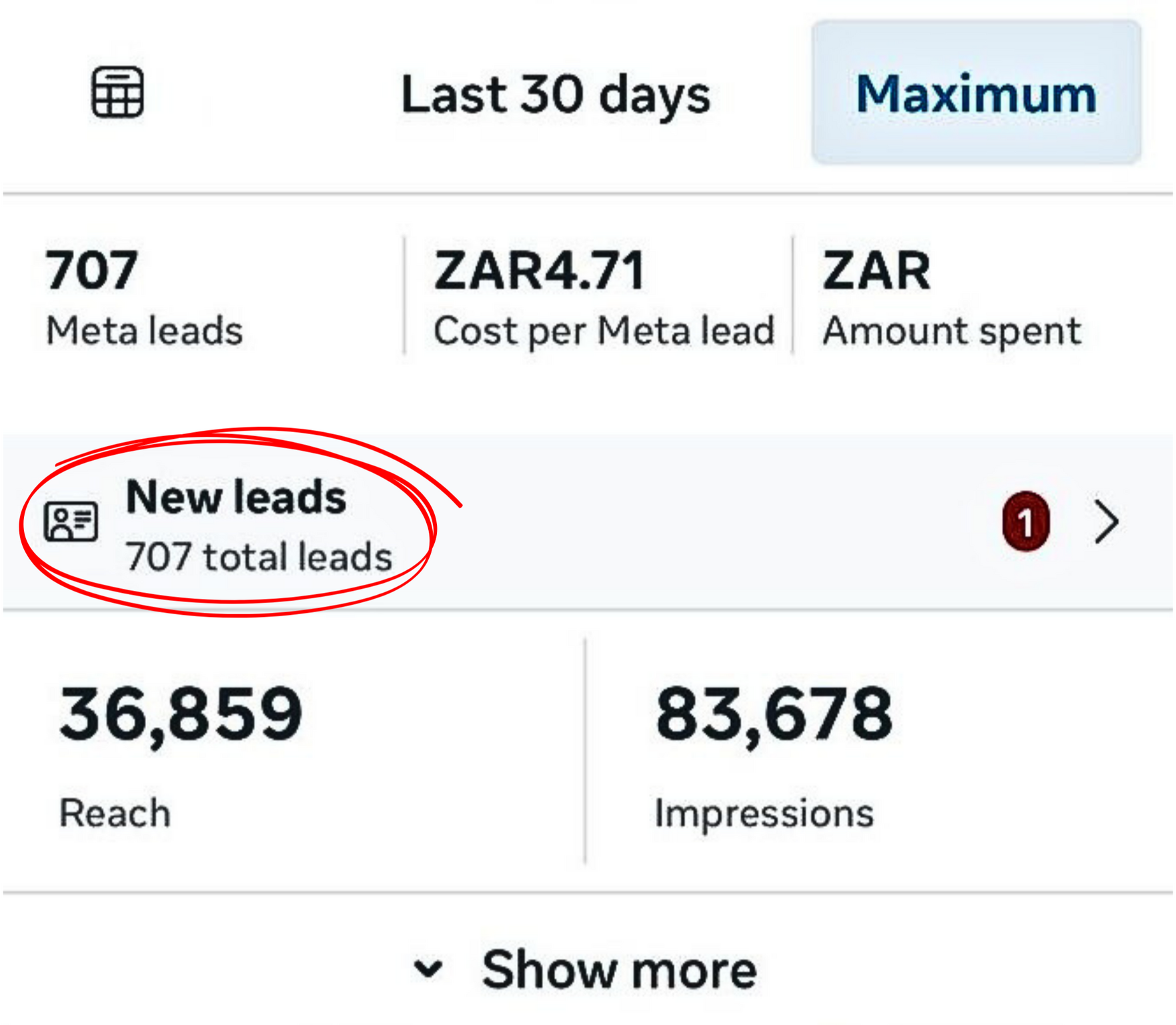Select the Last 30 days range
Screen dimensions: 1176x1025
point(556,95)
